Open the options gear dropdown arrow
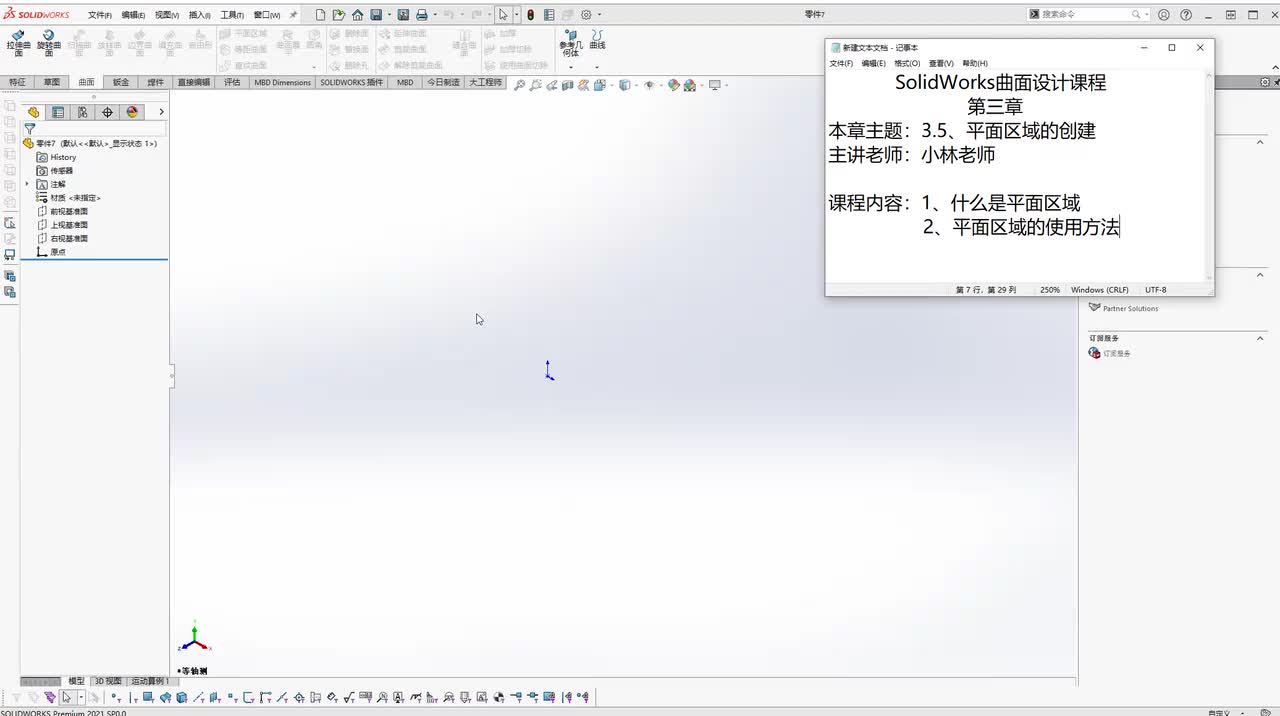 pyautogui.click(x=599, y=15)
